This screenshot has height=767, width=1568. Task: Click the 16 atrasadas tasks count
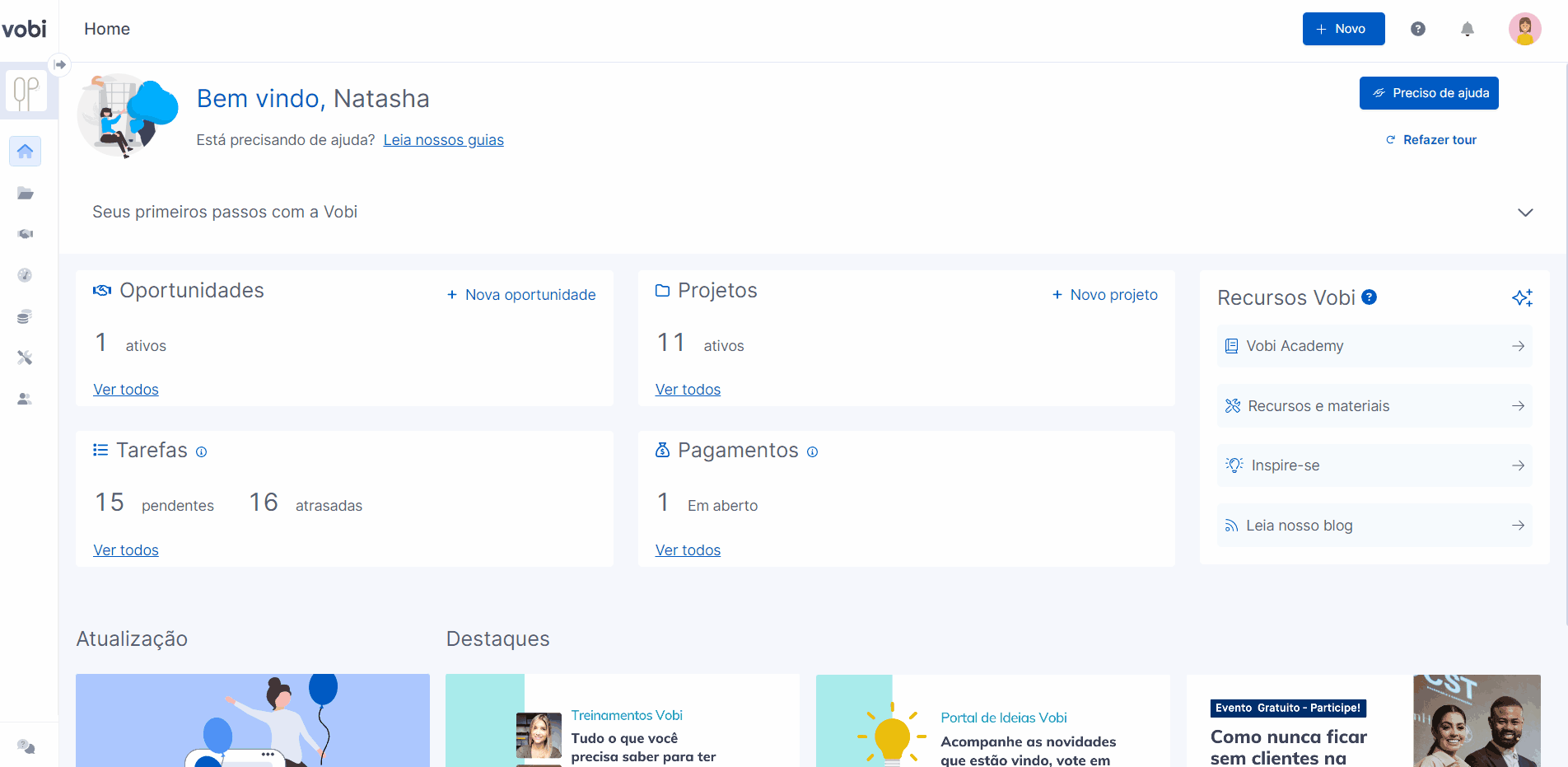pos(306,503)
